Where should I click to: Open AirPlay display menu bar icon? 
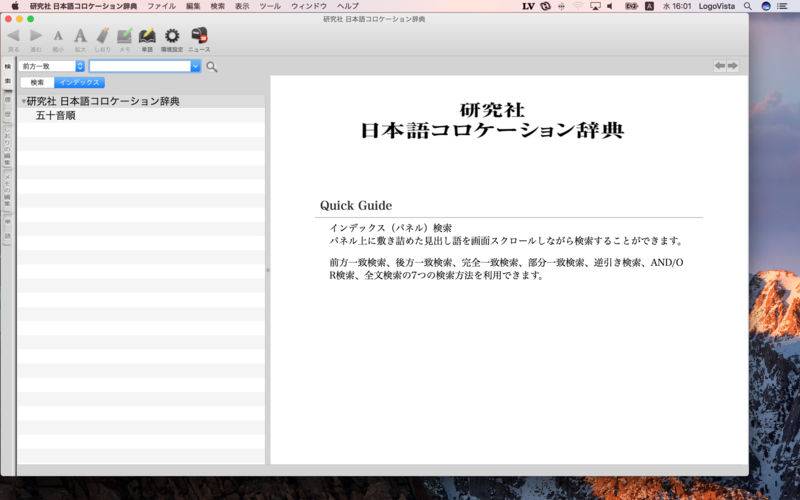pyautogui.click(x=595, y=6)
